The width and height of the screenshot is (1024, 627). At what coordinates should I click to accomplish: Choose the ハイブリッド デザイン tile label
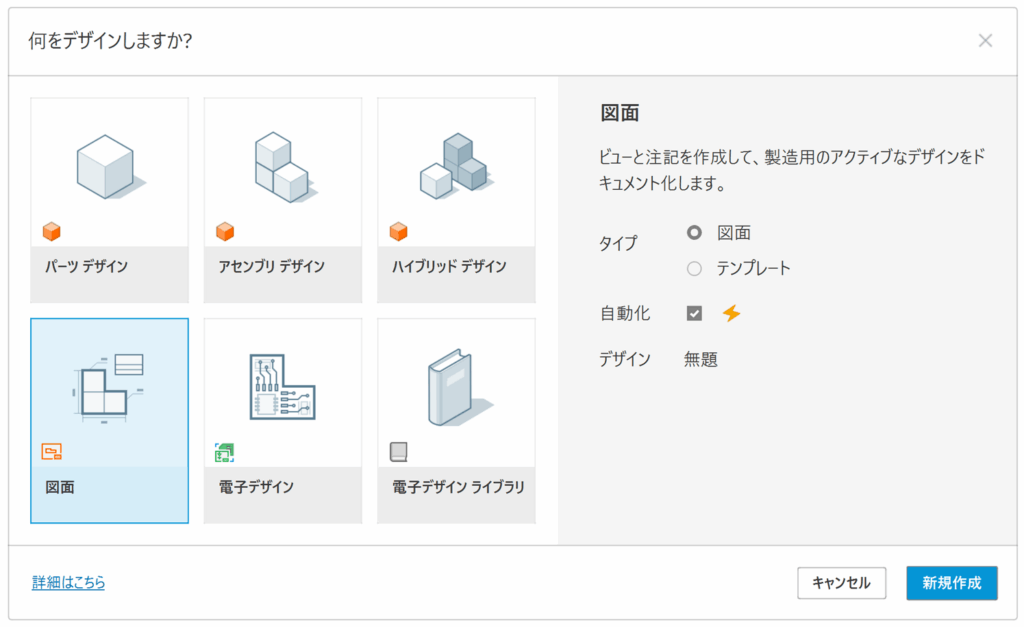pyautogui.click(x=449, y=266)
